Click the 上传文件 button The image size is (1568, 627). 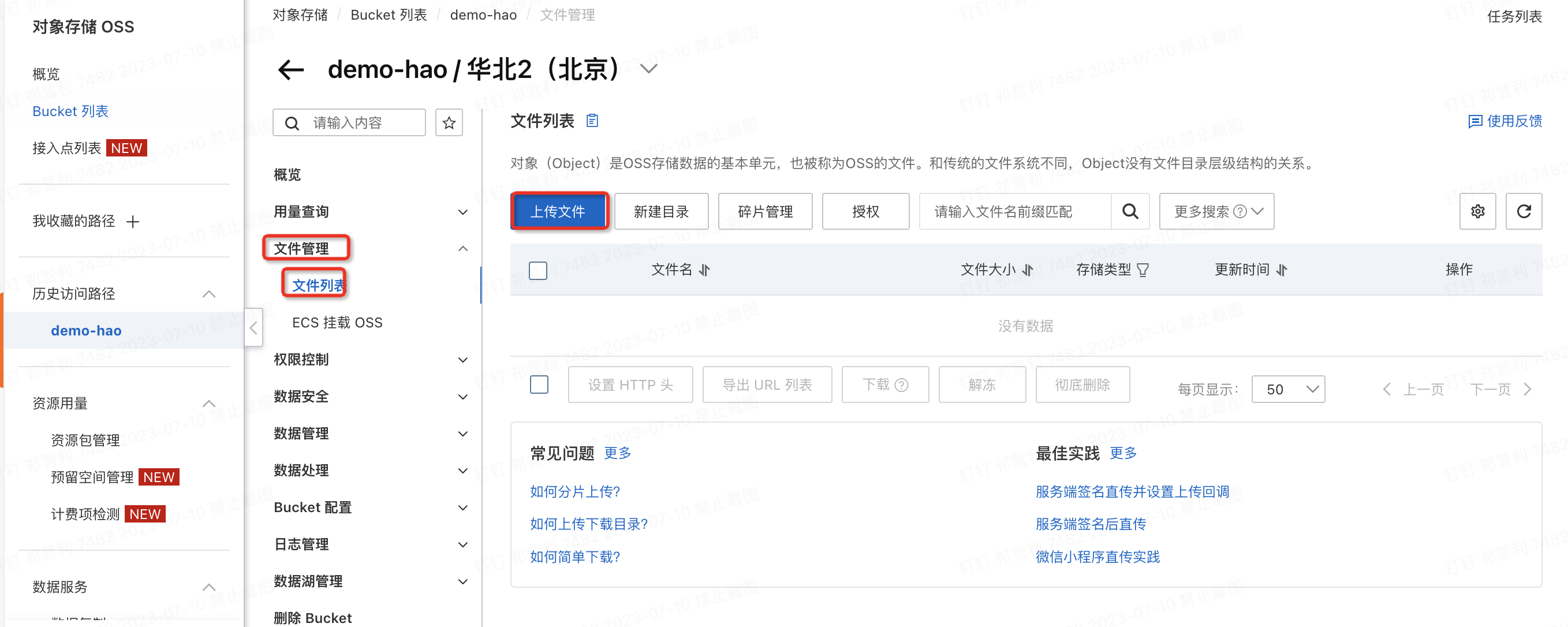click(x=558, y=211)
